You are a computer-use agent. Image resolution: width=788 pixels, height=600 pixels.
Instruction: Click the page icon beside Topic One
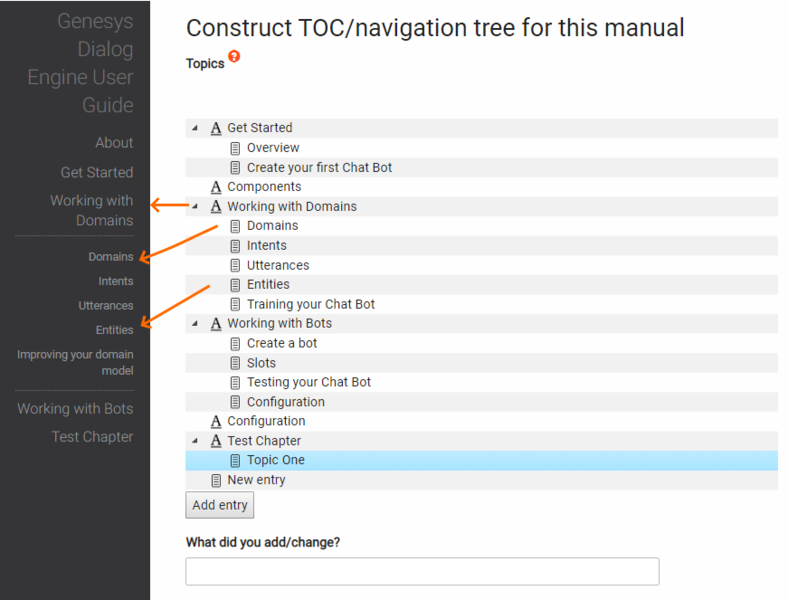click(x=235, y=461)
